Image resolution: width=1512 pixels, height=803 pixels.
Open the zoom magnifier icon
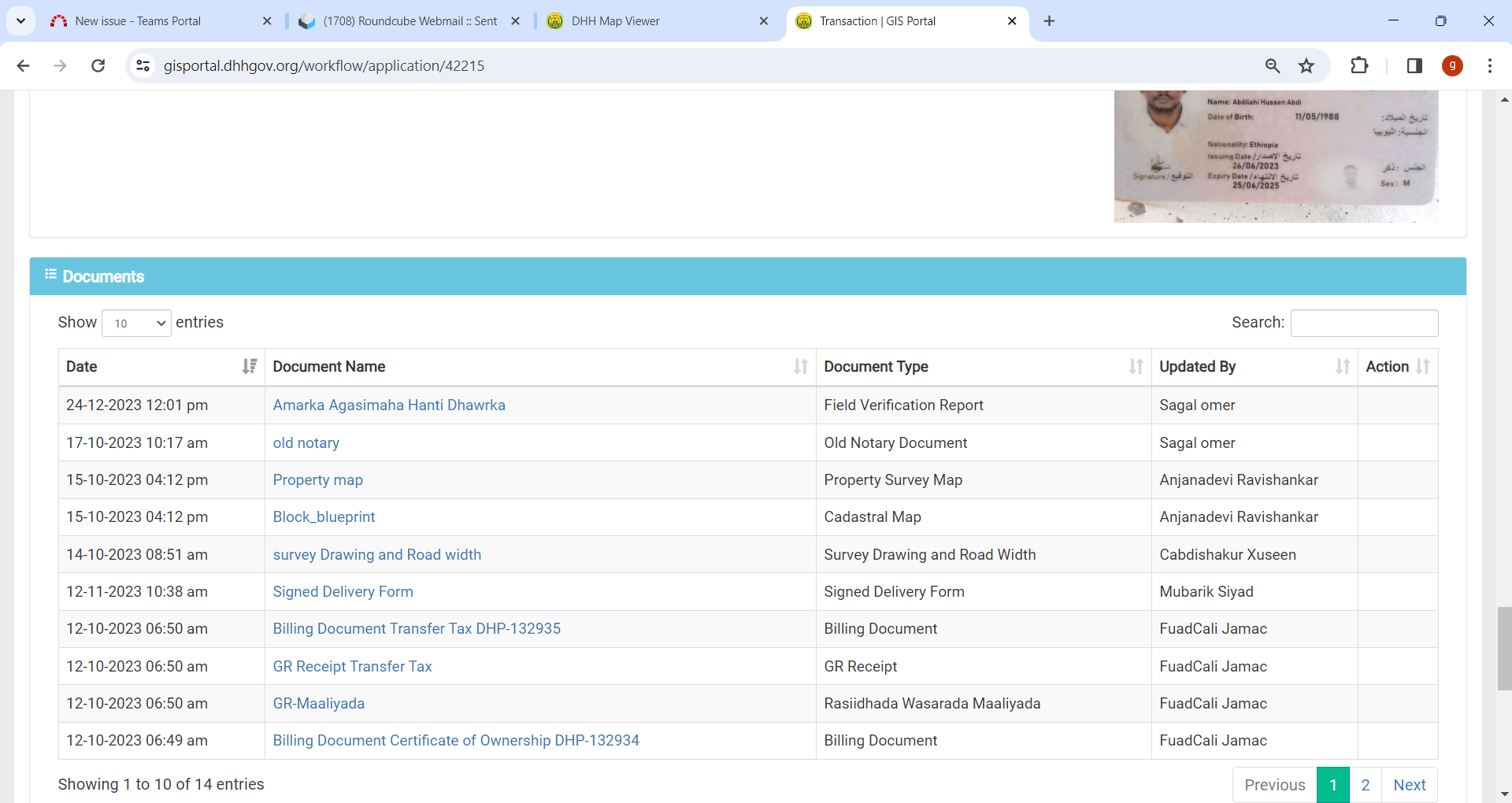tap(1273, 65)
